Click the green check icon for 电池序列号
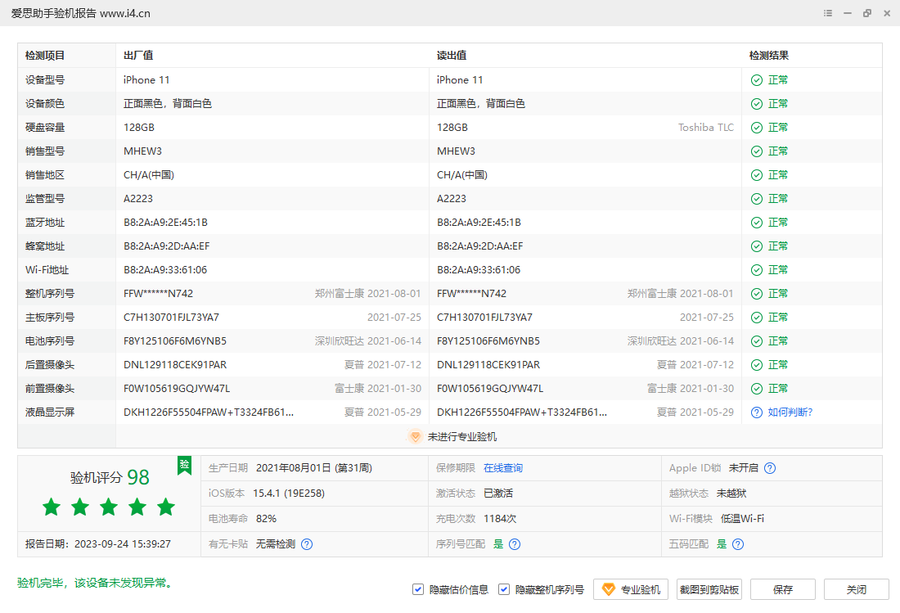 [x=757, y=341]
